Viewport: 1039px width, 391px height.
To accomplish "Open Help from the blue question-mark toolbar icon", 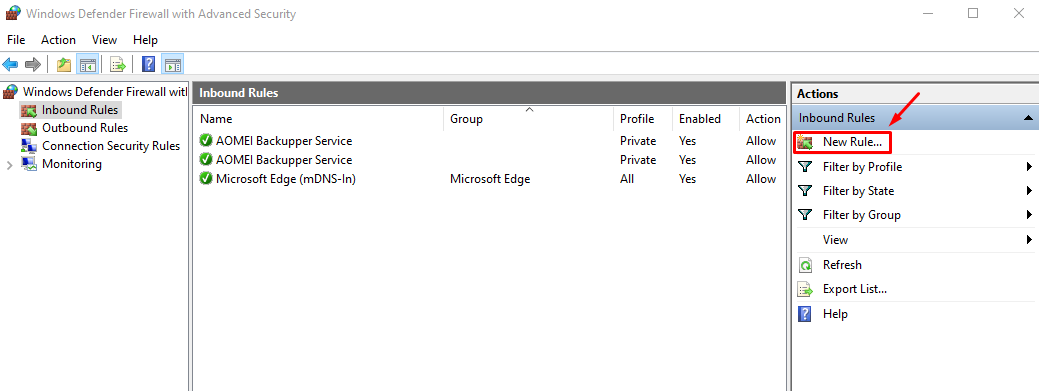I will (149, 64).
